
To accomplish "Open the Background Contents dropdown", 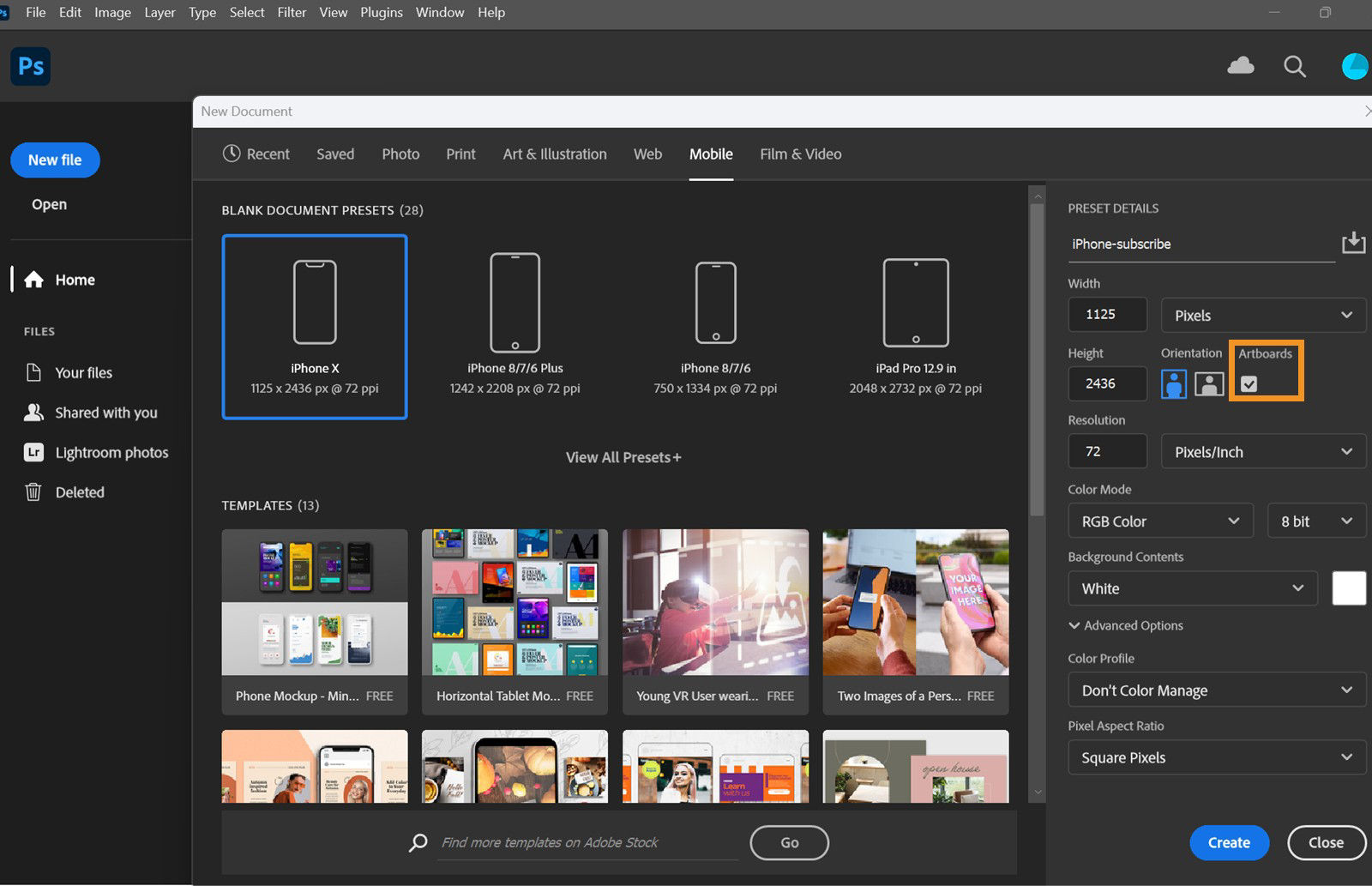I will [x=1192, y=588].
